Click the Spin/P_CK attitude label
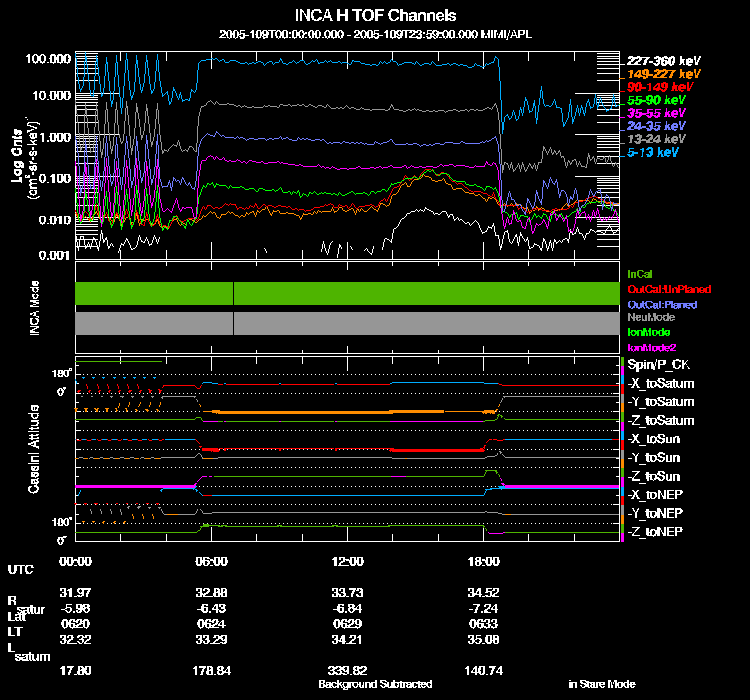This screenshot has width=750, height=700. (658, 365)
